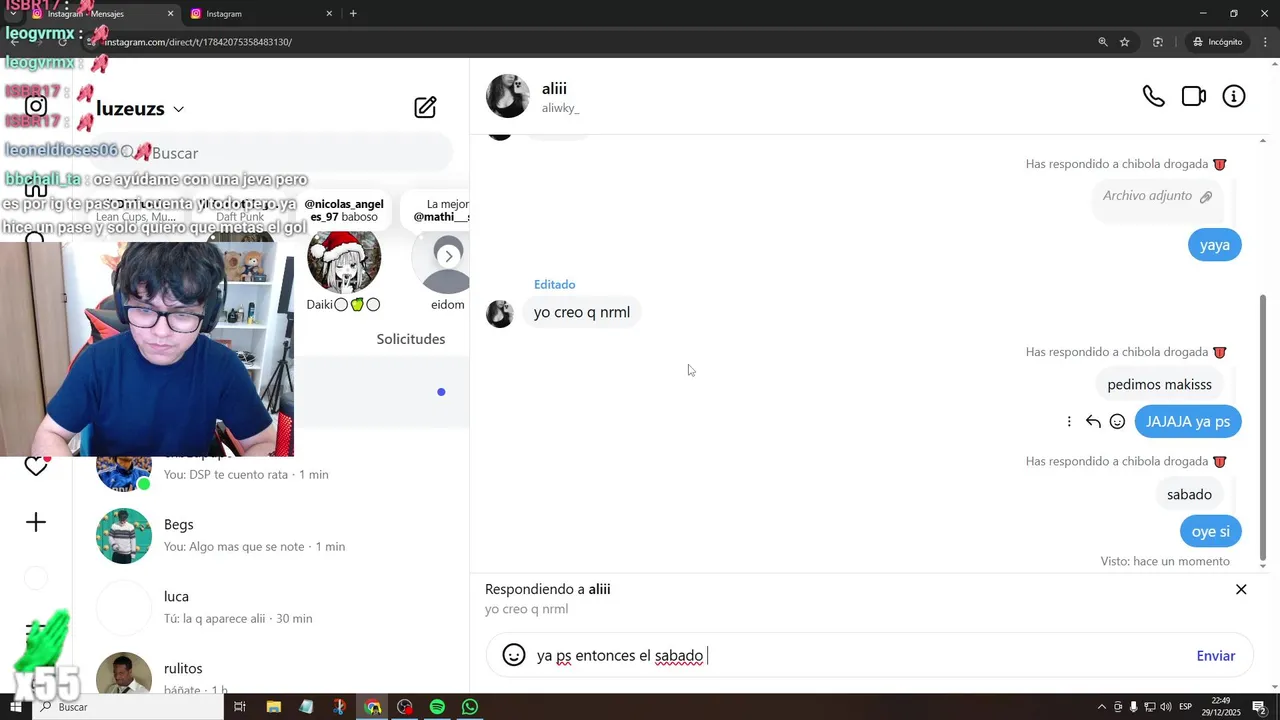Open the Solicitudes message requests
The height and width of the screenshot is (720, 1280).
click(411, 339)
